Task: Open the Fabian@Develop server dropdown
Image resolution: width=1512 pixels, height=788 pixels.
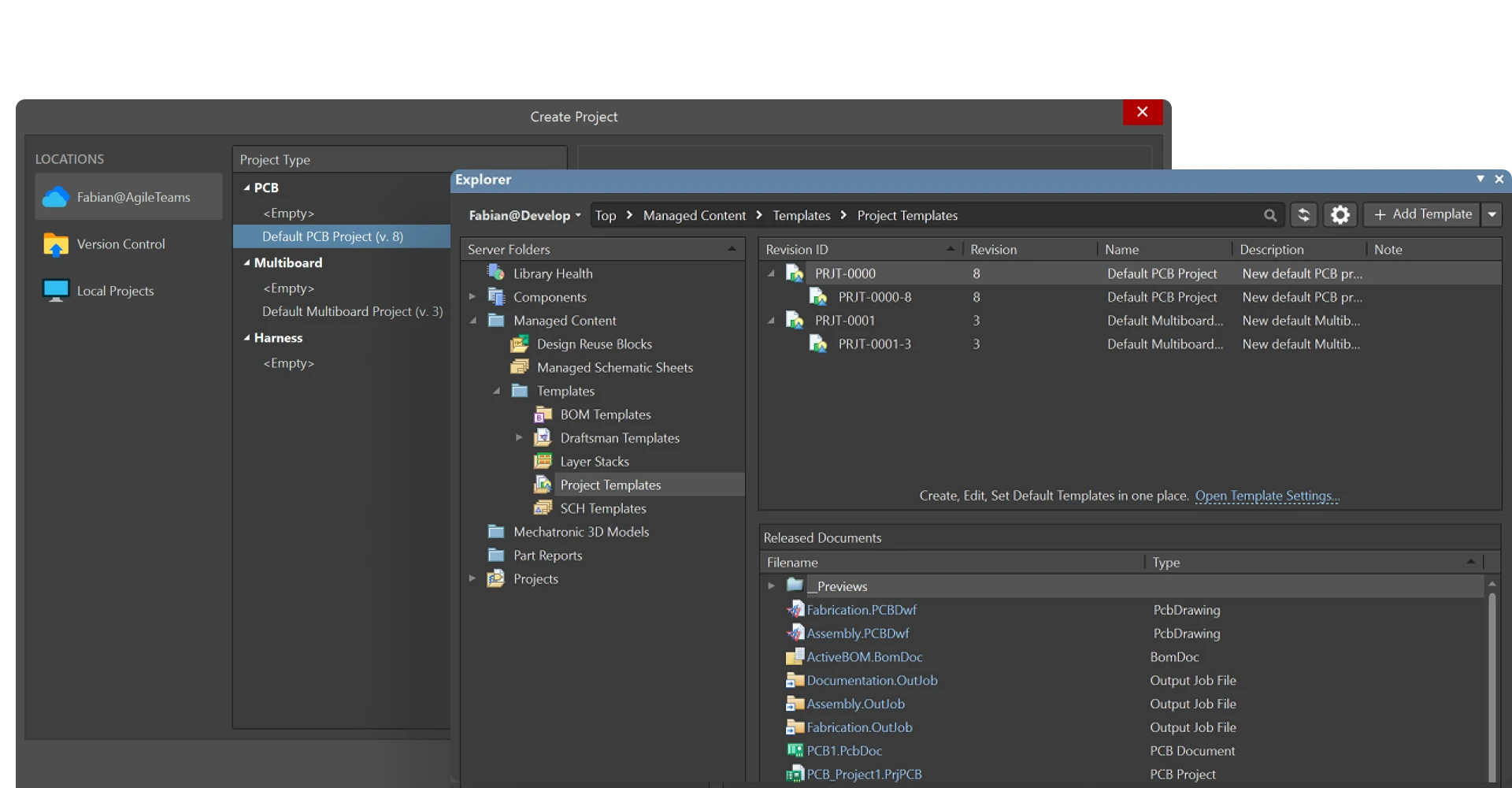Action: pos(524,215)
